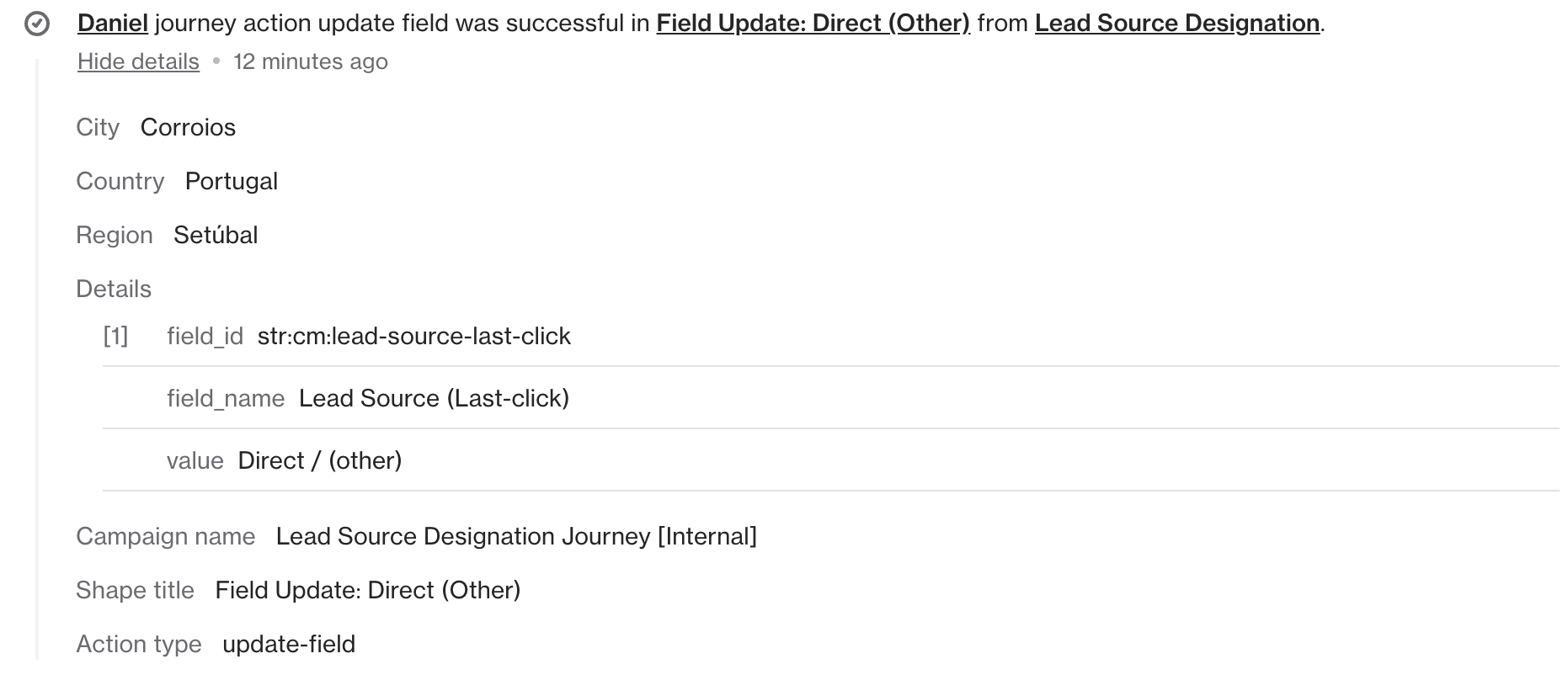Click the Lead Source (Last-click) field name value
Viewport: 1568px width, 680px height.
(x=434, y=398)
